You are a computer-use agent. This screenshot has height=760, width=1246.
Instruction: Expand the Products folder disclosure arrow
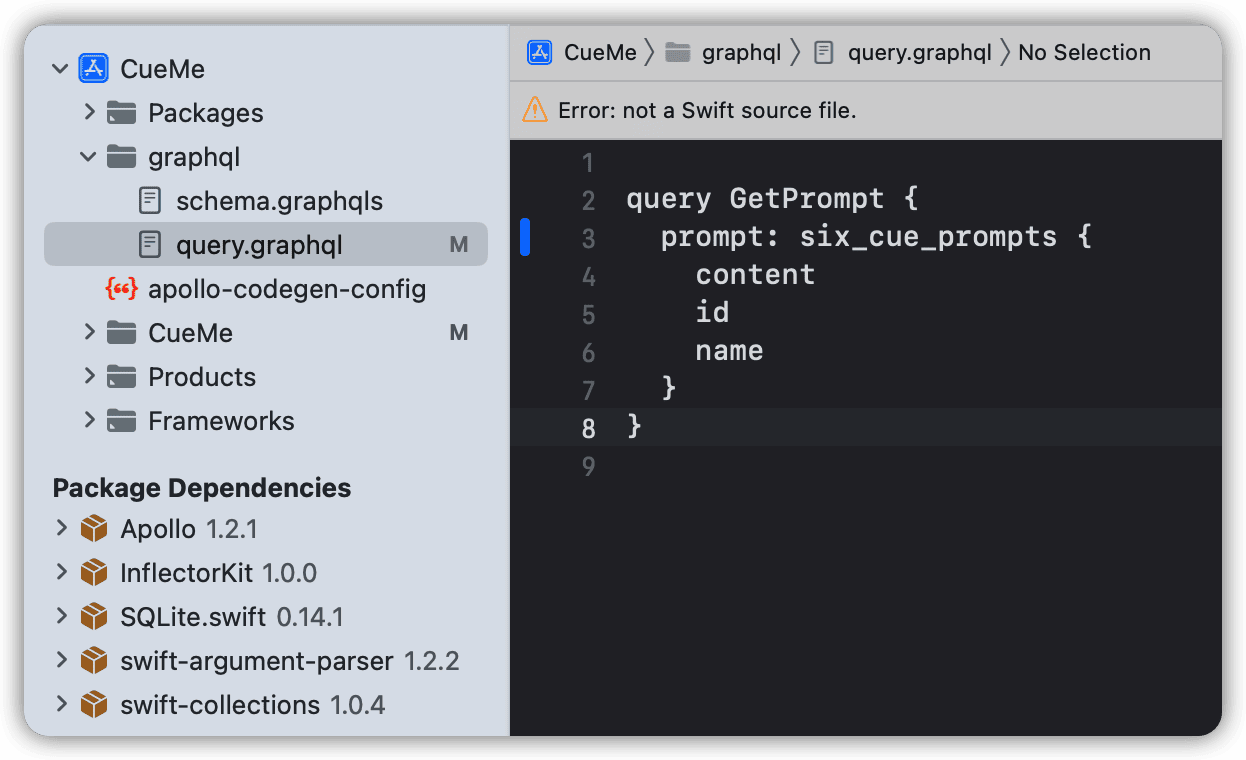tap(89, 376)
